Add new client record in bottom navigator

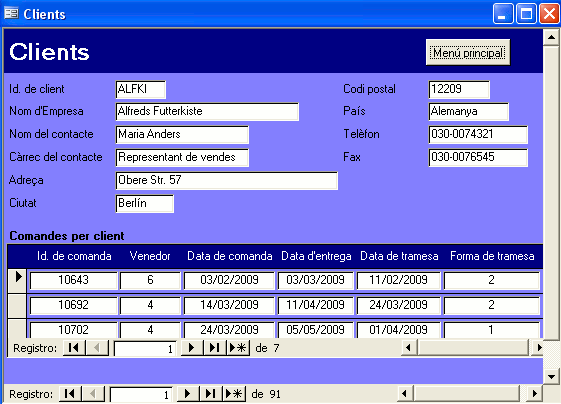pos(234,394)
